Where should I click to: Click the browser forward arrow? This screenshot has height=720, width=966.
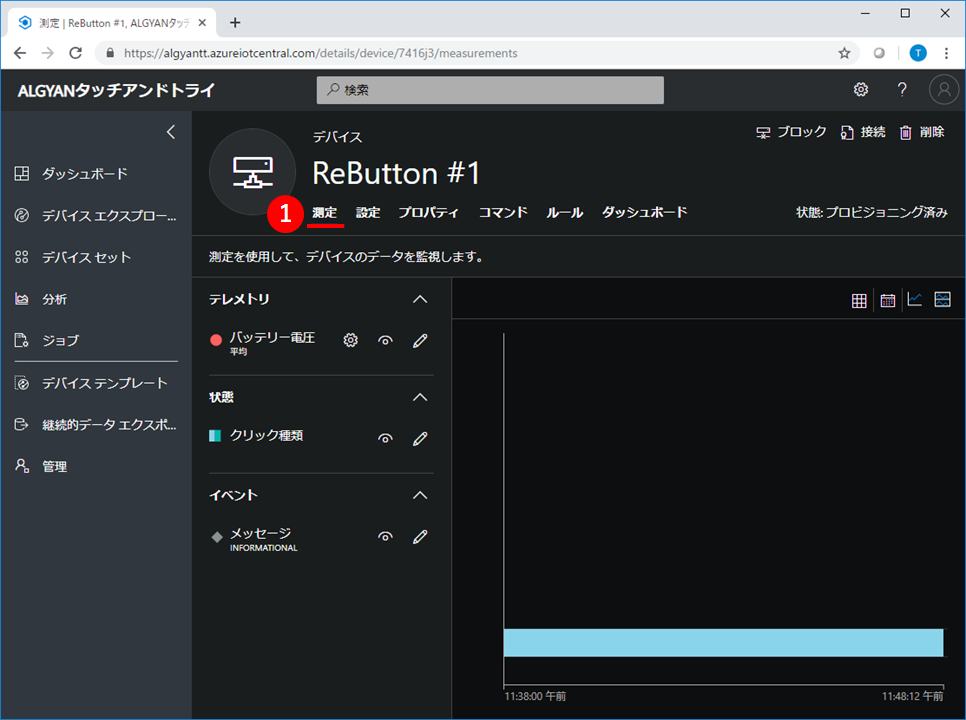click(x=47, y=53)
